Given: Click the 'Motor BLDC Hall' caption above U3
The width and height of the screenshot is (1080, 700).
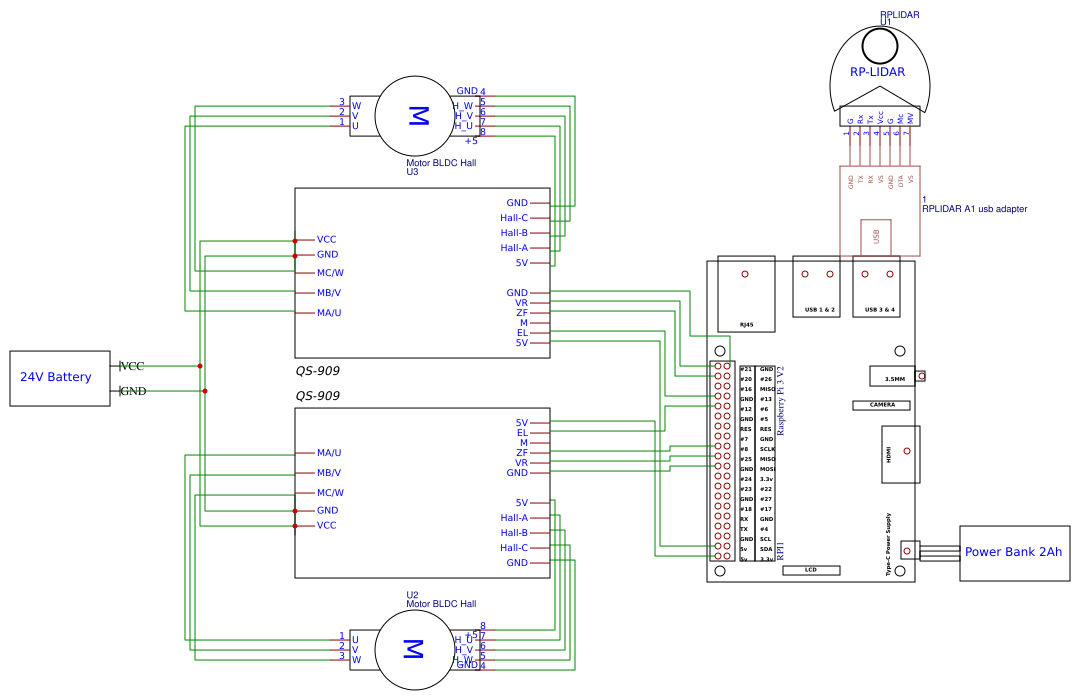Looking at the screenshot, I should click(x=441, y=163).
